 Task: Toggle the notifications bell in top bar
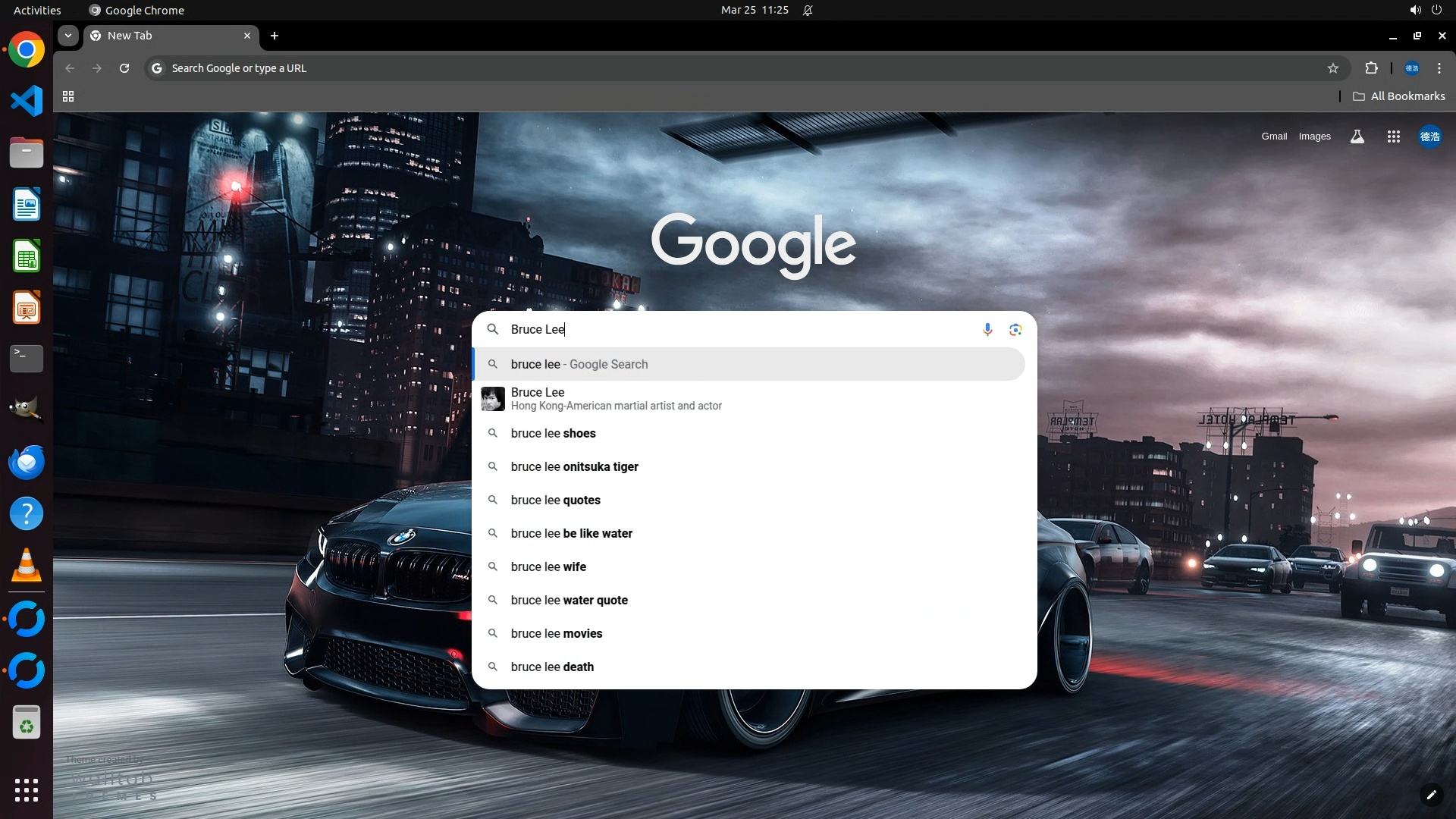[808, 11]
